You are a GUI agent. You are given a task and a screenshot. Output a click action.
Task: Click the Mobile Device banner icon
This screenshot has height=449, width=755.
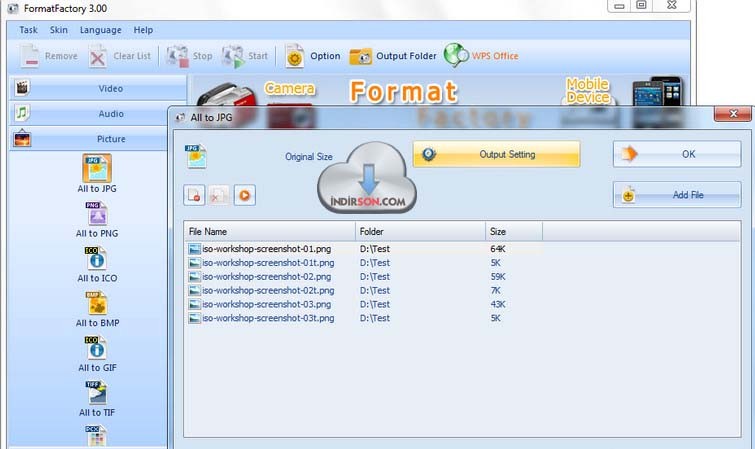(x=587, y=91)
